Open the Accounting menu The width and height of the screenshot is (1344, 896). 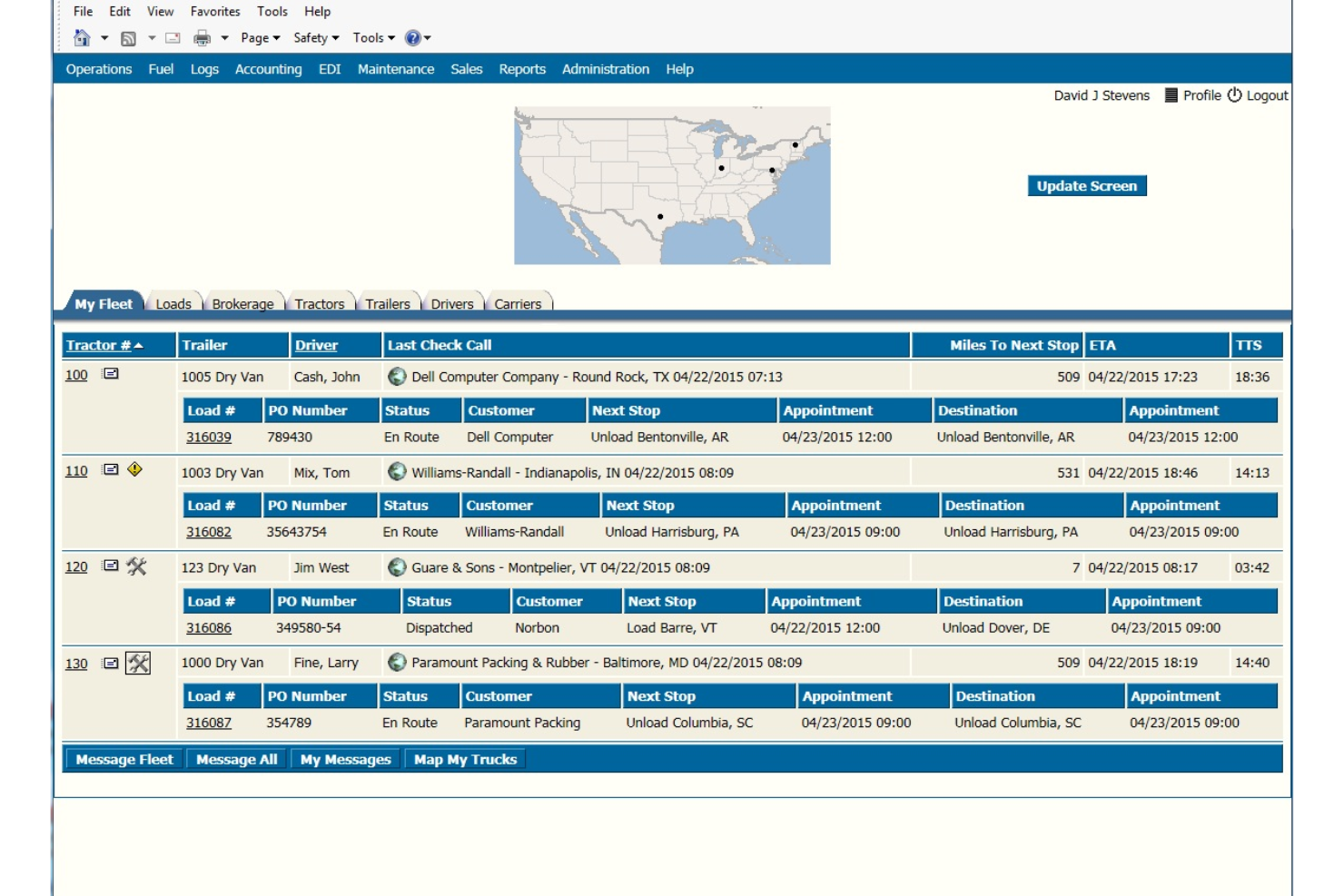pyautogui.click(x=269, y=69)
